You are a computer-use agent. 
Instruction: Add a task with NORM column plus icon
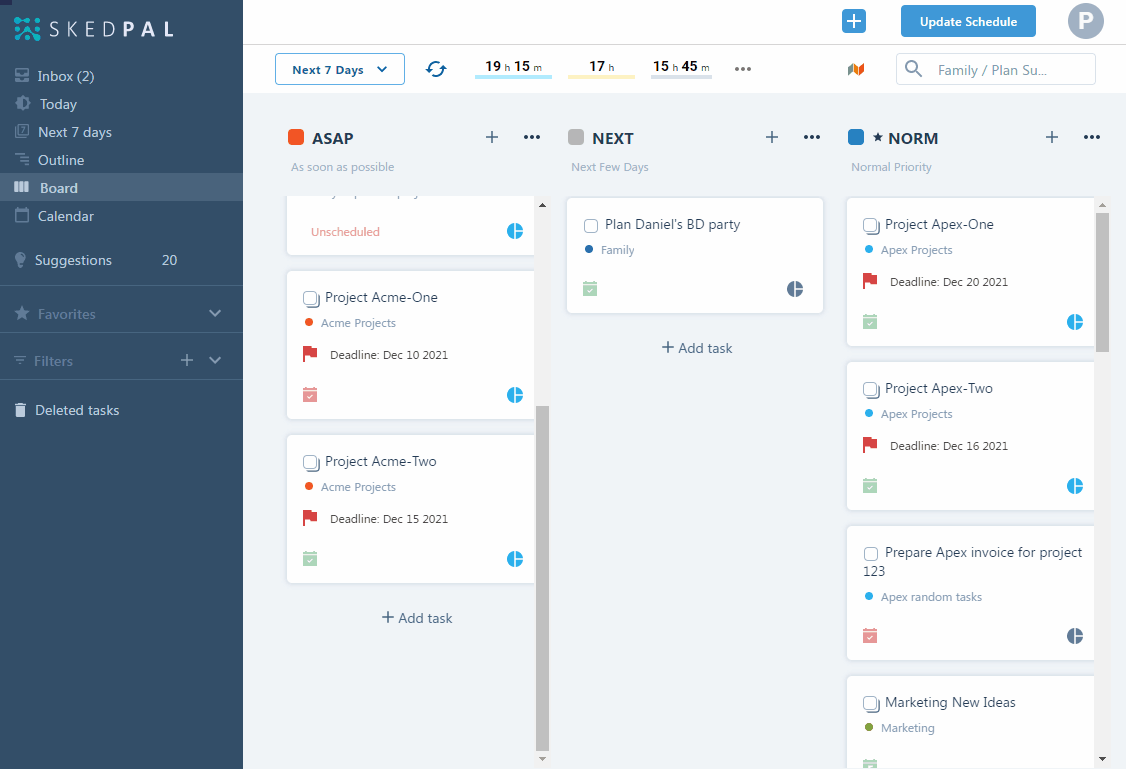point(1052,137)
